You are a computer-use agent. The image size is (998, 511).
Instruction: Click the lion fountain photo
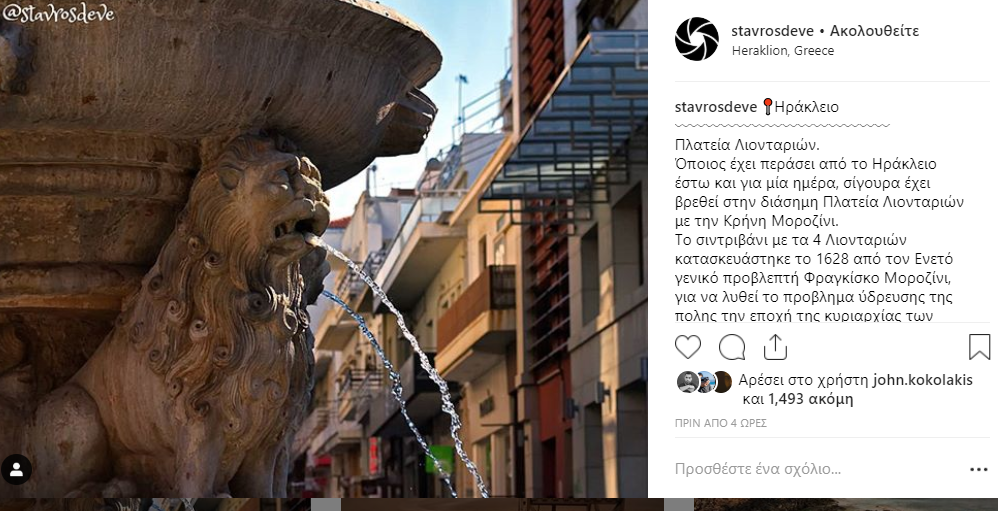click(x=323, y=249)
